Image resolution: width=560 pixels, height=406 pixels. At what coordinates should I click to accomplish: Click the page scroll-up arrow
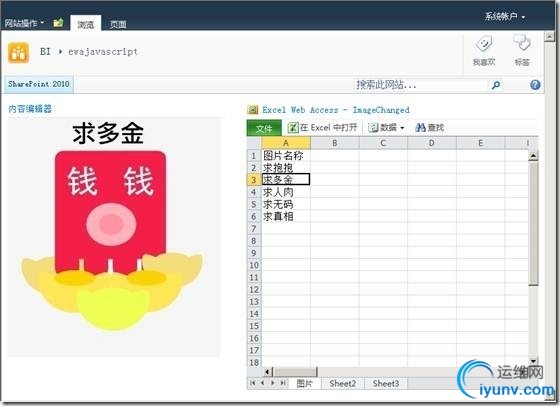pos(549,36)
